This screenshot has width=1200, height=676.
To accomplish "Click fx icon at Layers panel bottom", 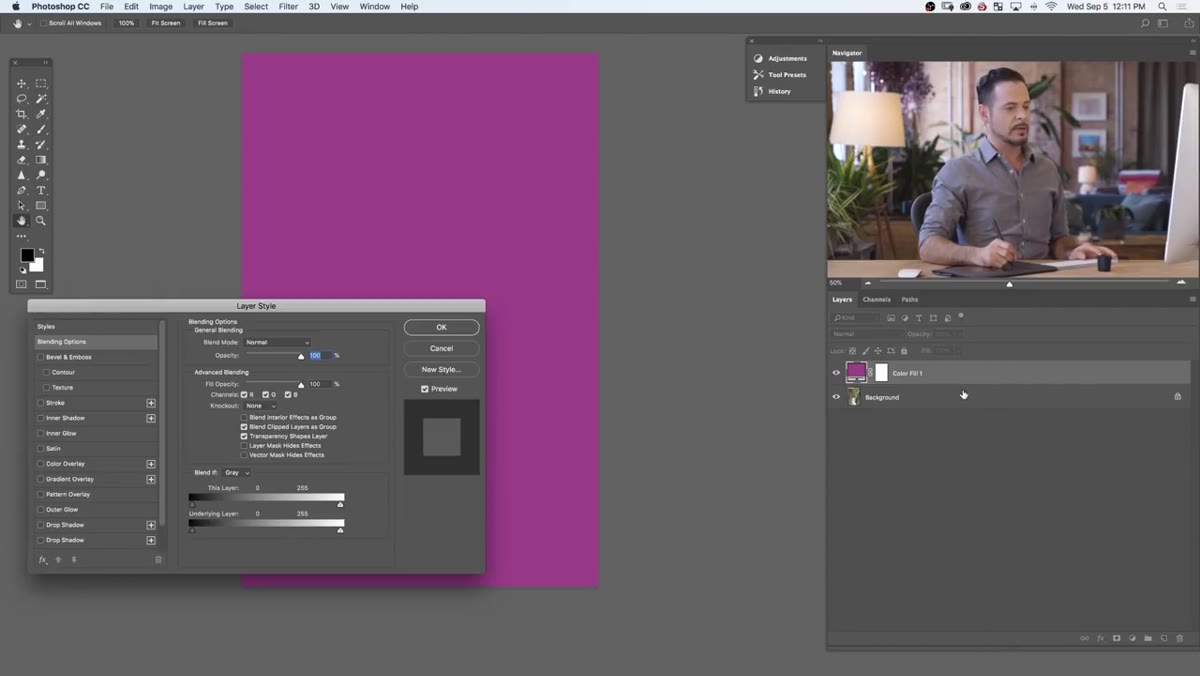I will click(1101, 638).
